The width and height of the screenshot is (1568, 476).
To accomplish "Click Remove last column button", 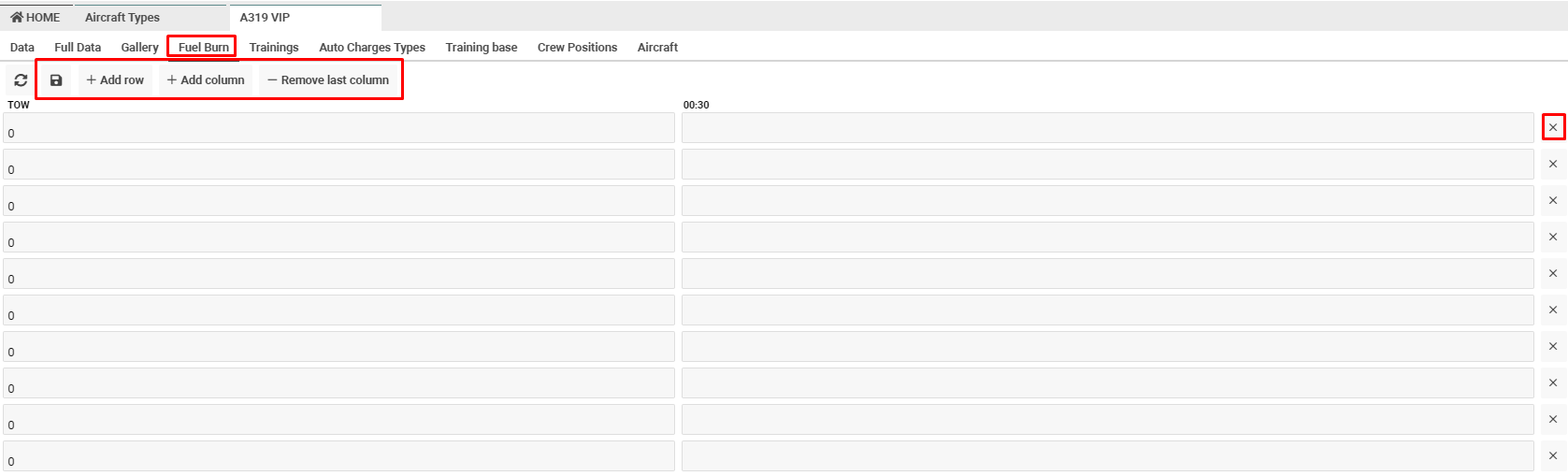I will 328,80.
